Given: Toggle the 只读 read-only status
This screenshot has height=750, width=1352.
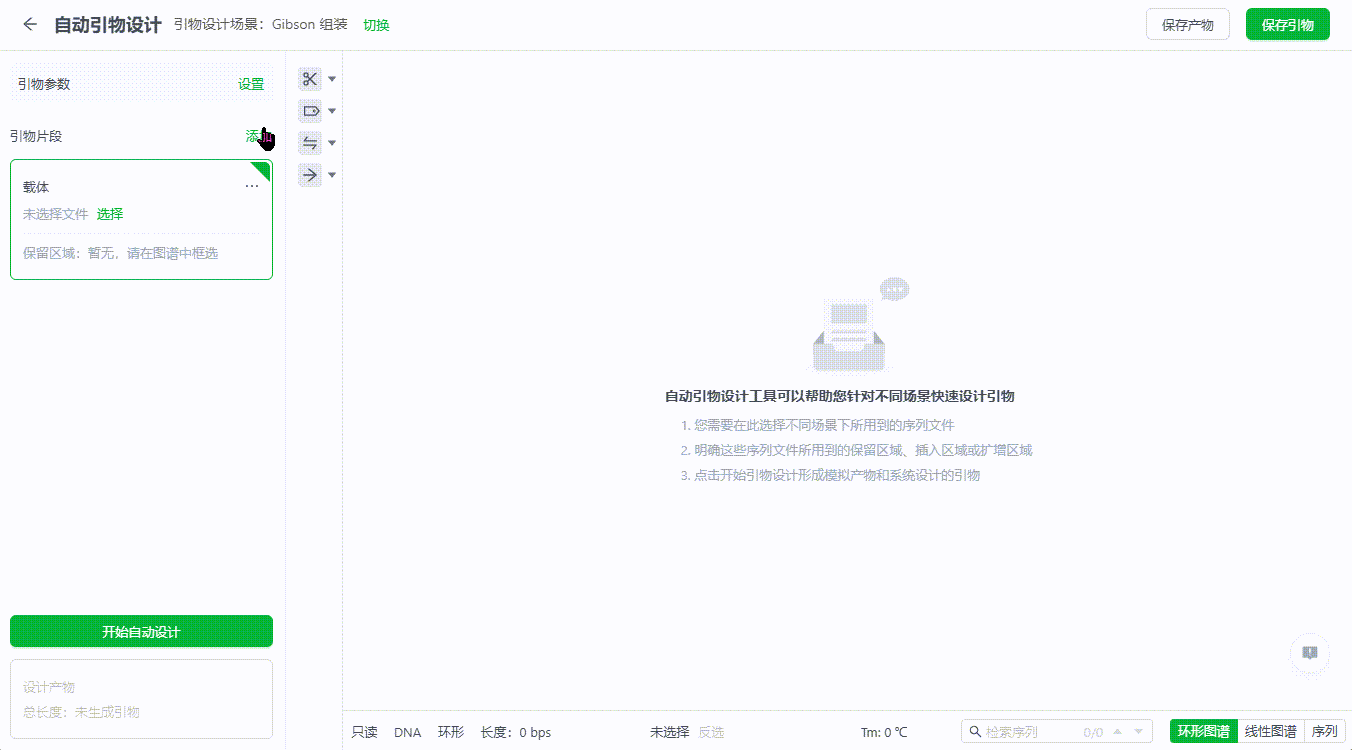Looking at the screenshot, I should [363, 731].
